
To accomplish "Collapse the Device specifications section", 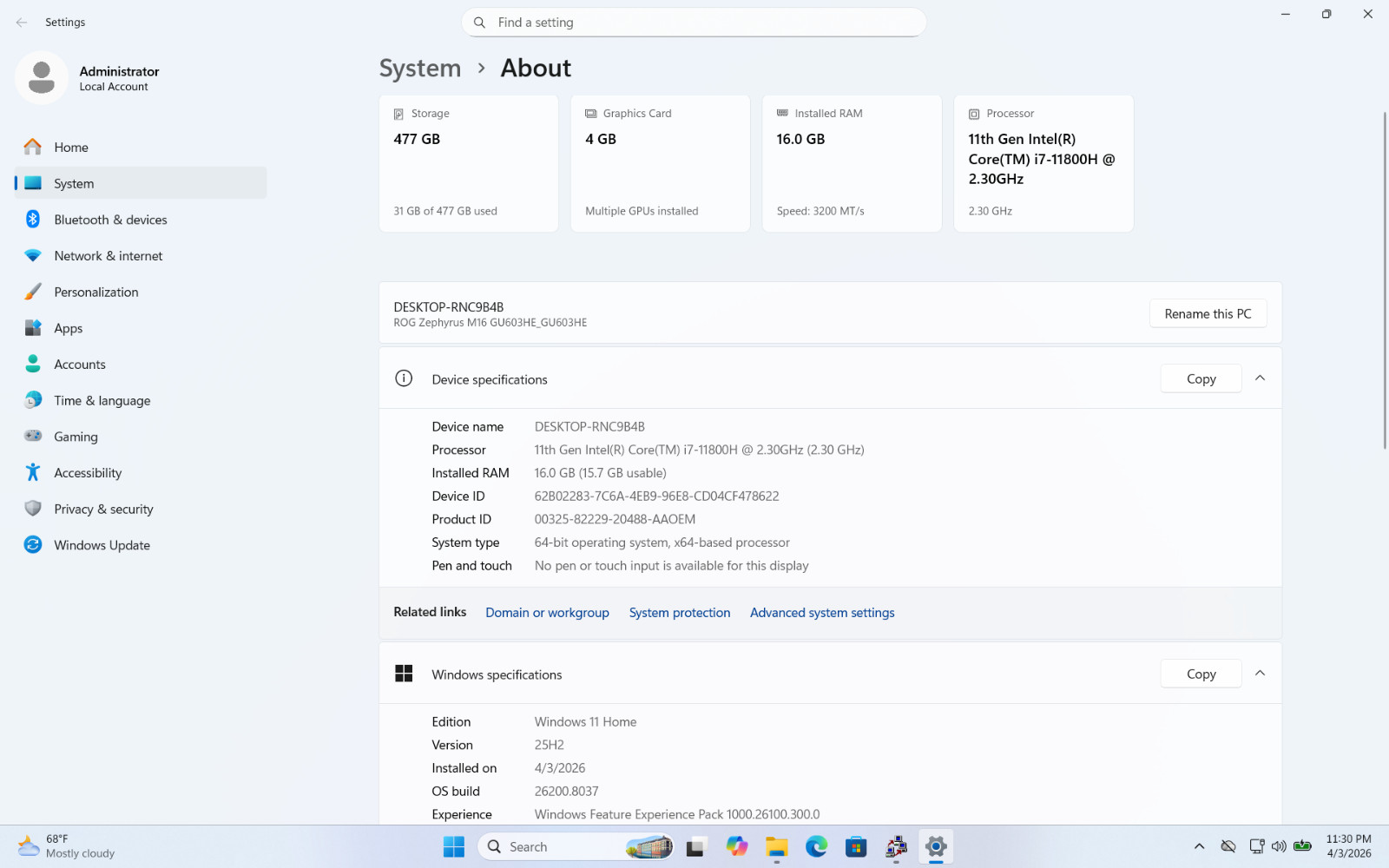I will (1261, 378).
